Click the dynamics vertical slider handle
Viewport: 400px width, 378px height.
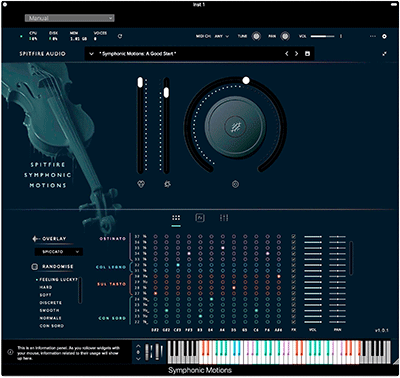point(140,82)
